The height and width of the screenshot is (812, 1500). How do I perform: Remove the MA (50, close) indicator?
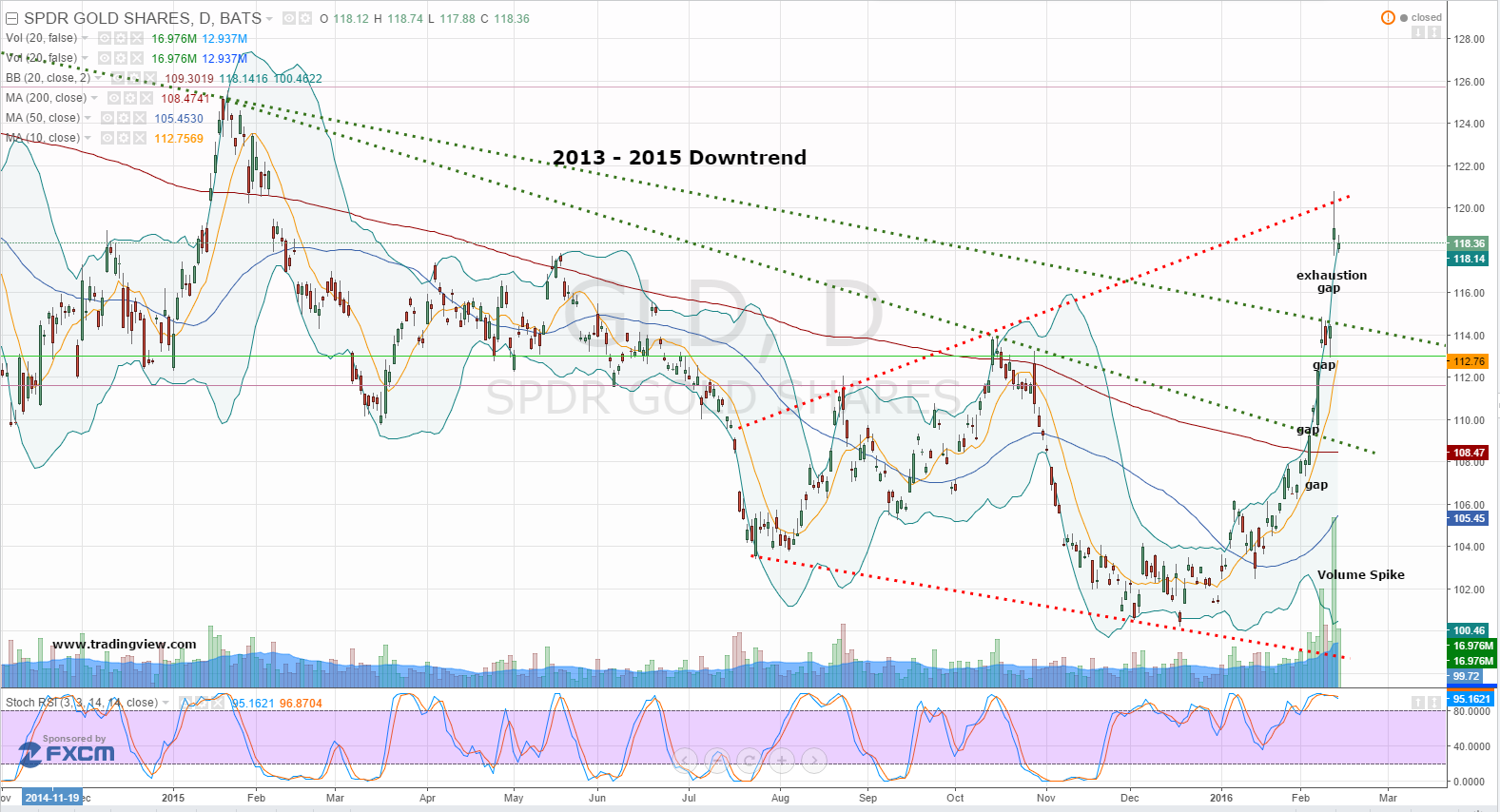pyautogui.click(x=140, y=118)
